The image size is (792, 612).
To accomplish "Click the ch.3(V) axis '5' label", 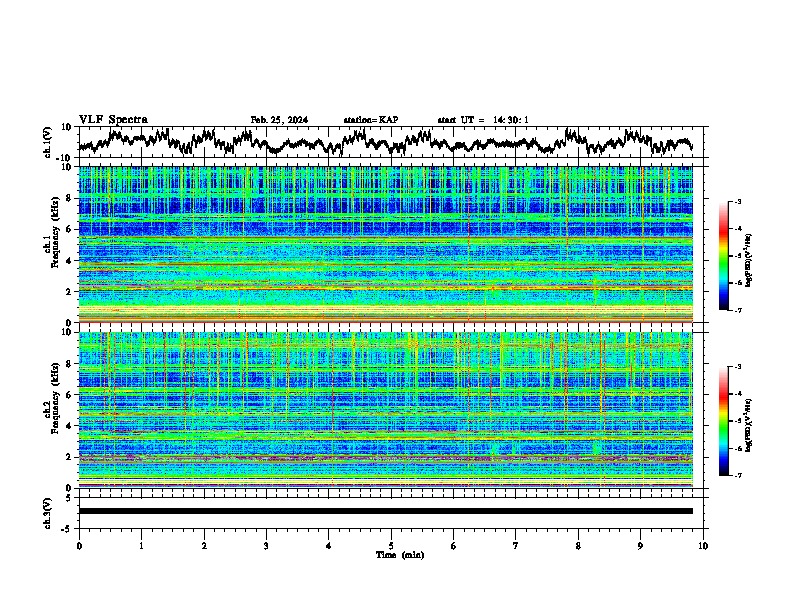I will coord(68,498).
